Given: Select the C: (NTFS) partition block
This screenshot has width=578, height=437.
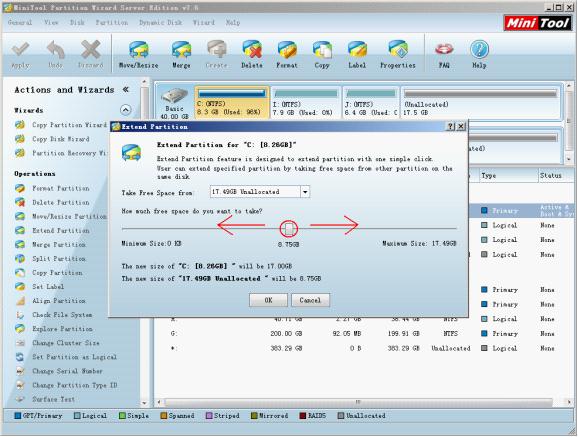Looking at the screenshot, I should point(231,103).
